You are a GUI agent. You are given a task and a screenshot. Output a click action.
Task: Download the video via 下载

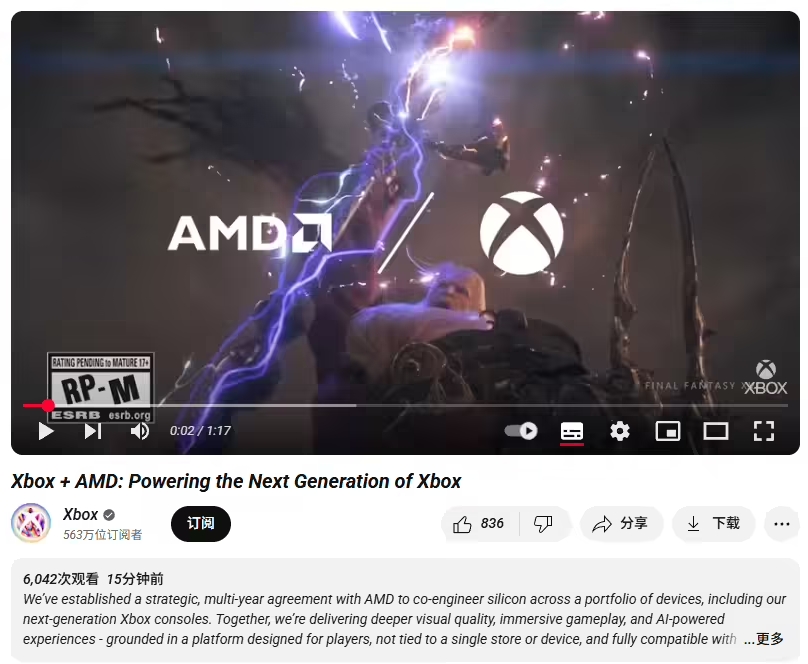pyautogui.click(x=714, y=524)
